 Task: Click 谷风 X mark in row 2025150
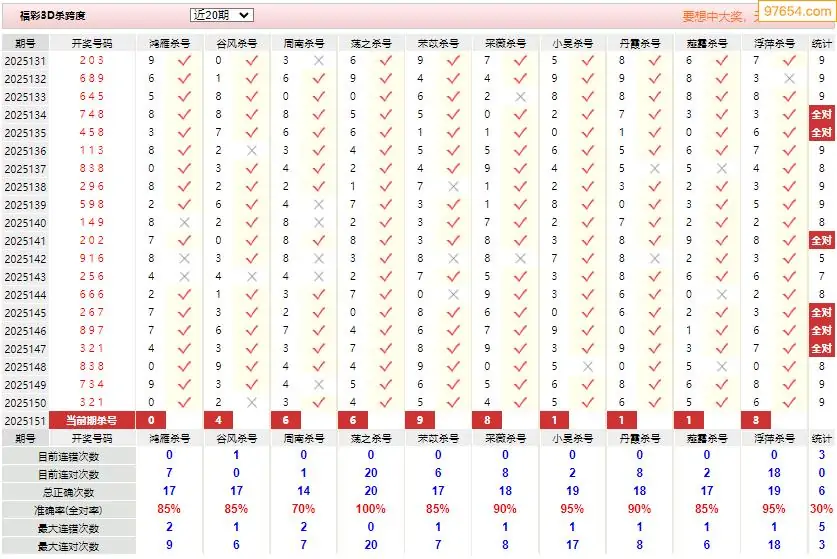point(251,403)
